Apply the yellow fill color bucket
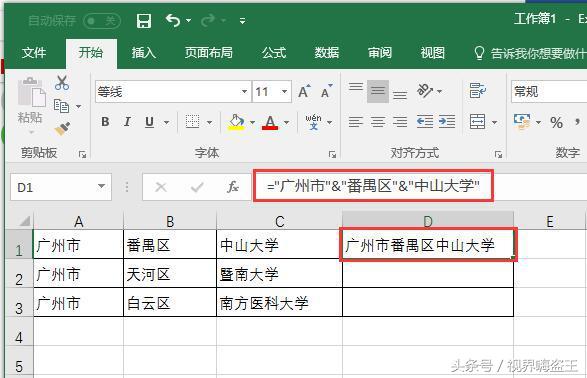Viewport: 587px width, 378px height. tap(236, 122)
